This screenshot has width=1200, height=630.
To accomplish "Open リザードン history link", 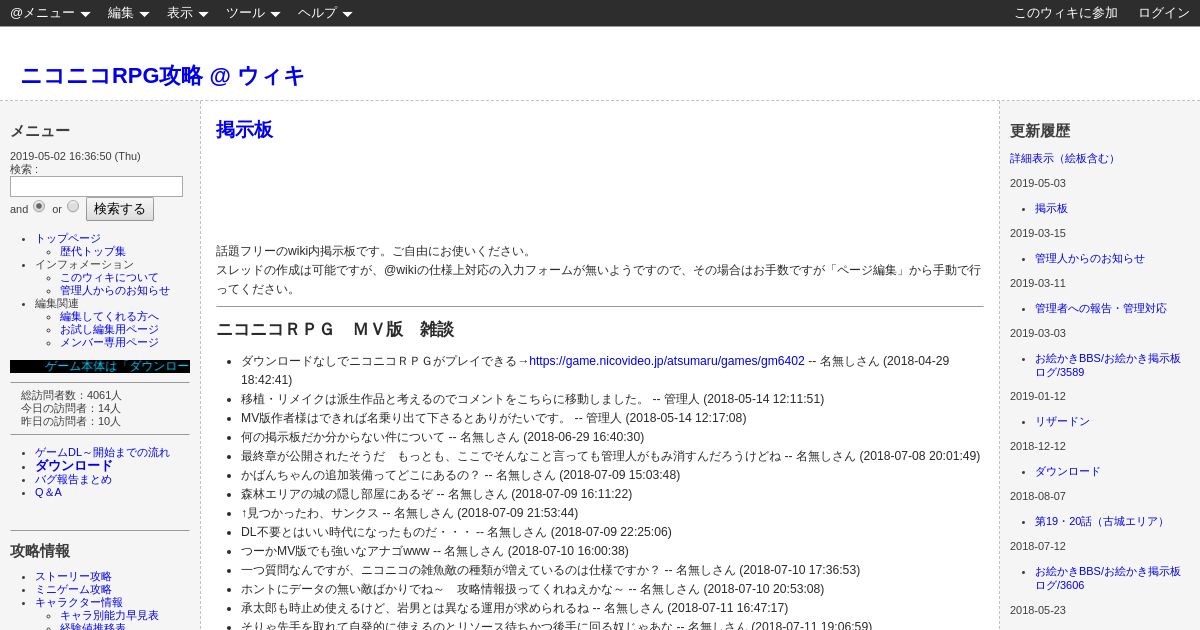I will click(1062, 421).
